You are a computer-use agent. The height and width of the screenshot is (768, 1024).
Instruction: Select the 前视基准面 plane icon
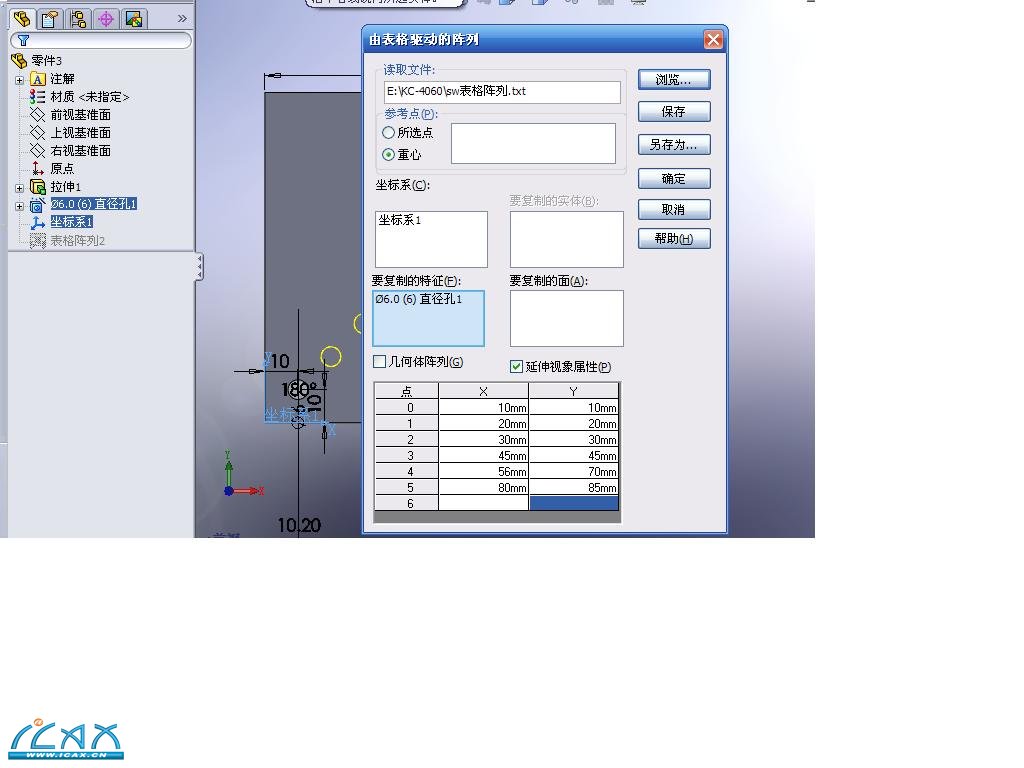click(38, 115)
